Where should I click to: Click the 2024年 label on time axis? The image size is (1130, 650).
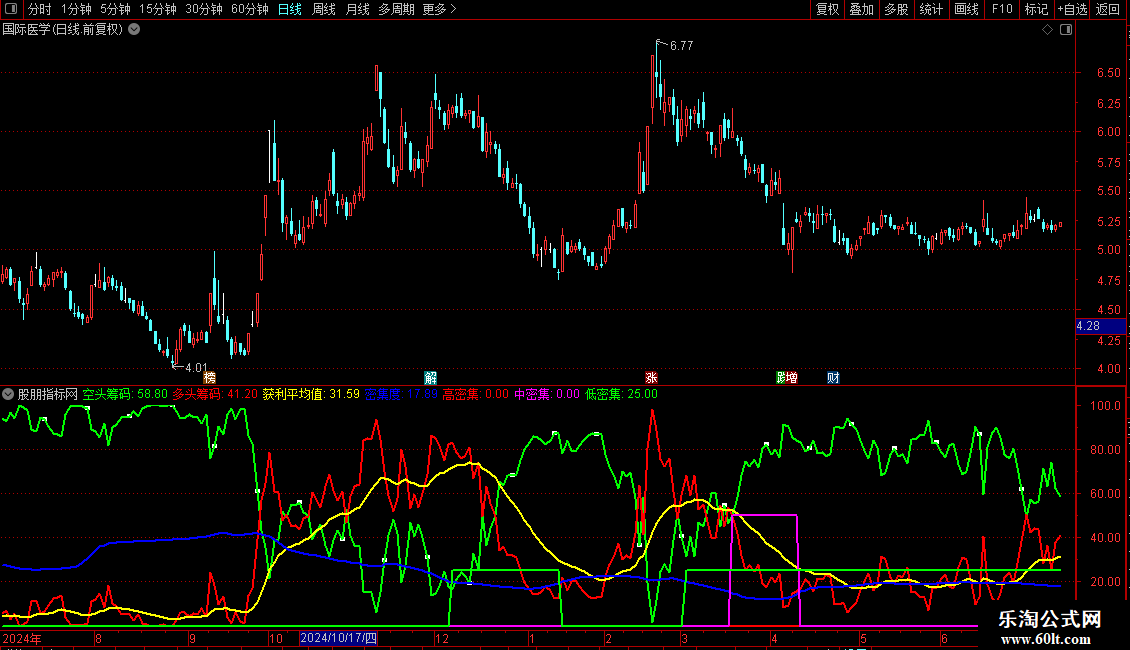click(x=22, y=638)
